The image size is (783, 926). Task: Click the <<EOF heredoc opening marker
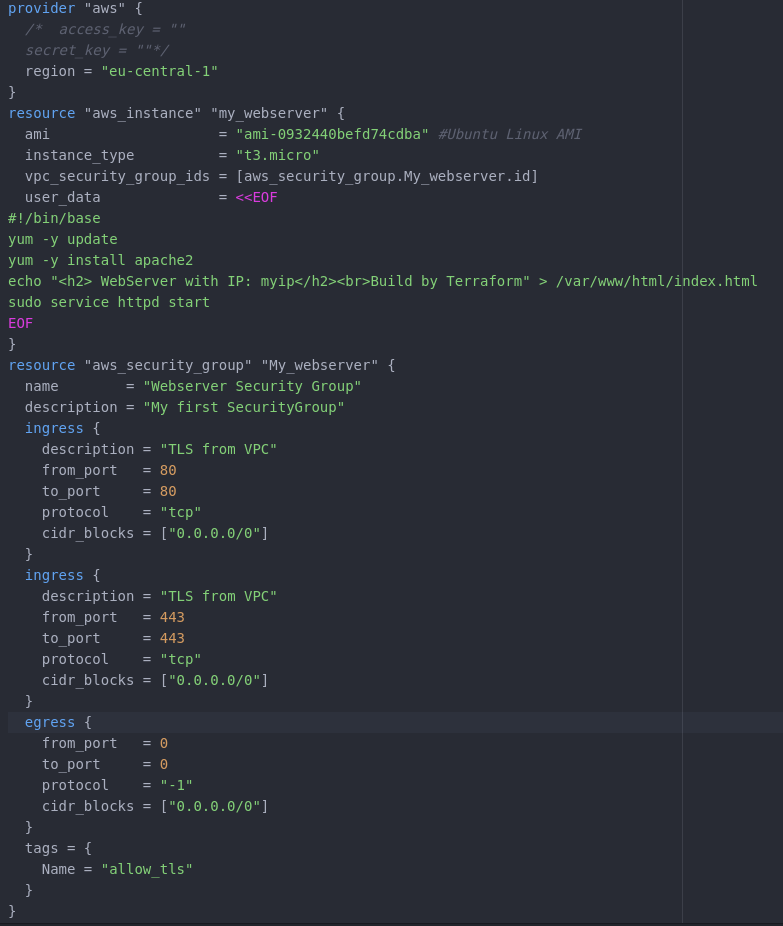pos(256,197)
